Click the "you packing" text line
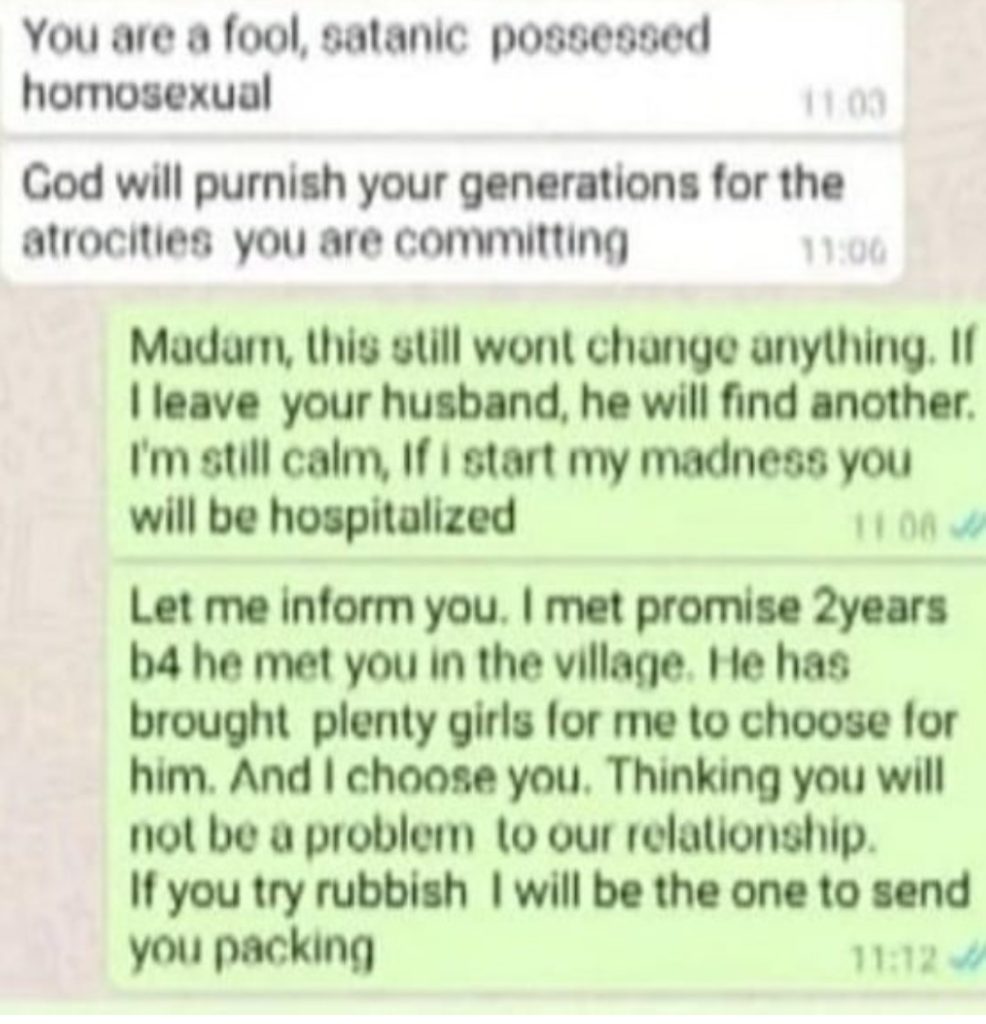 (252, 947)
